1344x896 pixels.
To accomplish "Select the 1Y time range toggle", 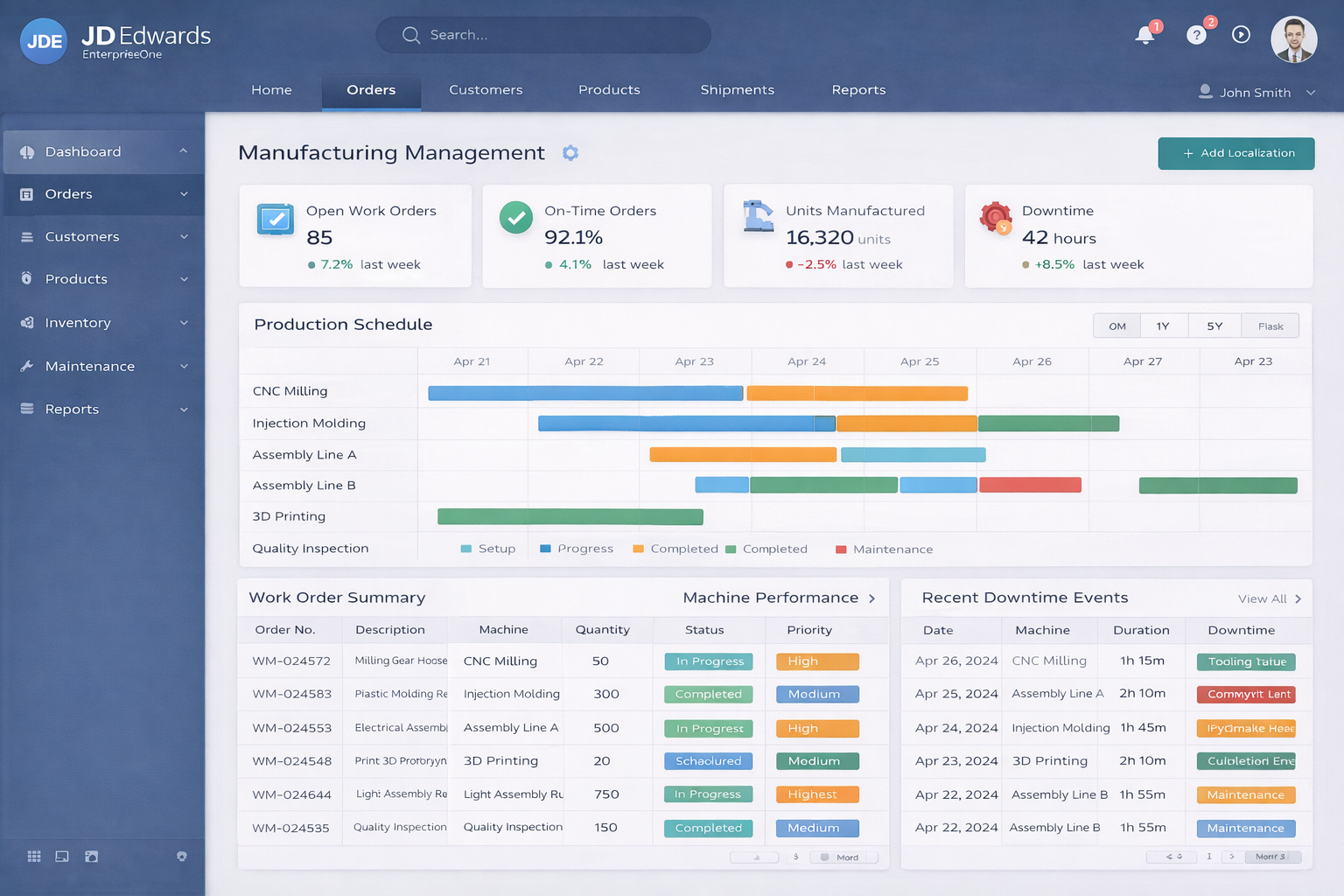I will (x=1163, y=325).
